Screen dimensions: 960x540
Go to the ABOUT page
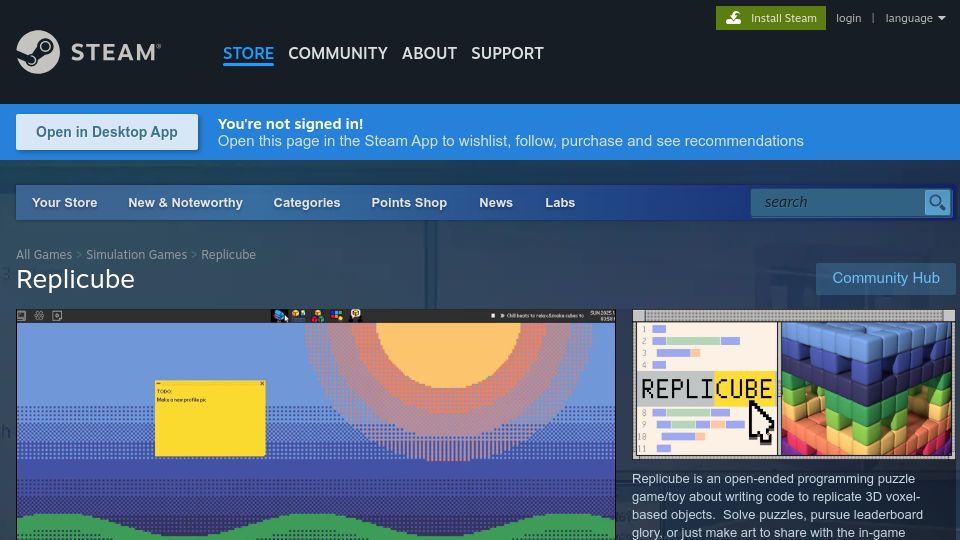pos(429,53)
